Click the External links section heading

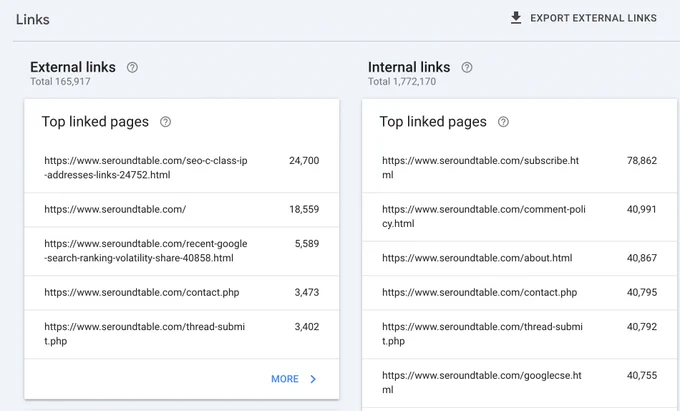pos(73,67)
